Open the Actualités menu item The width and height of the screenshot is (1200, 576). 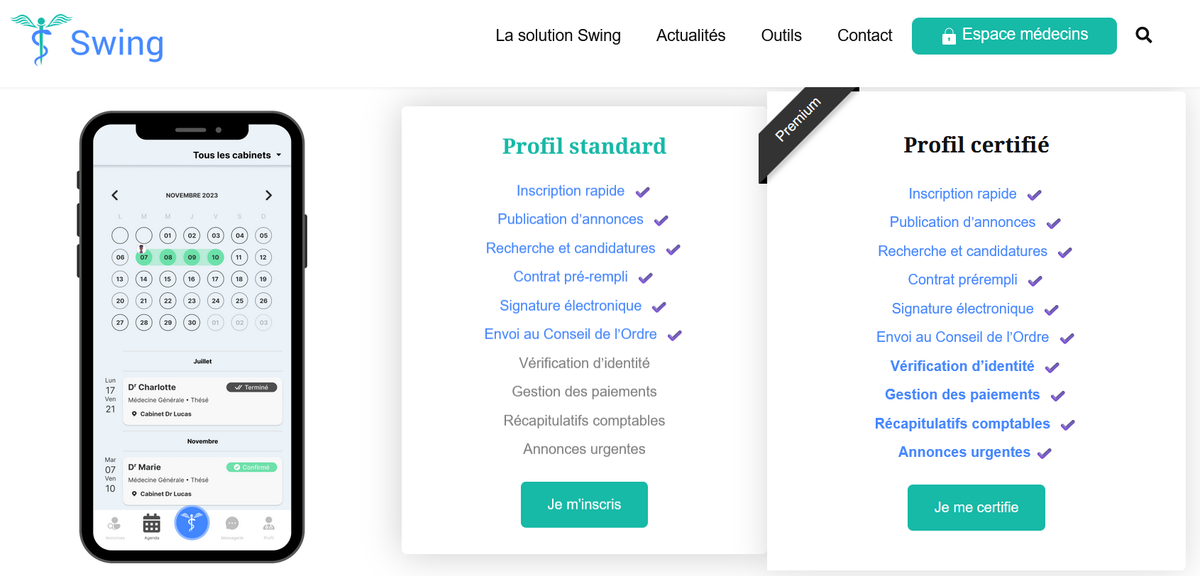pos(691,35)
